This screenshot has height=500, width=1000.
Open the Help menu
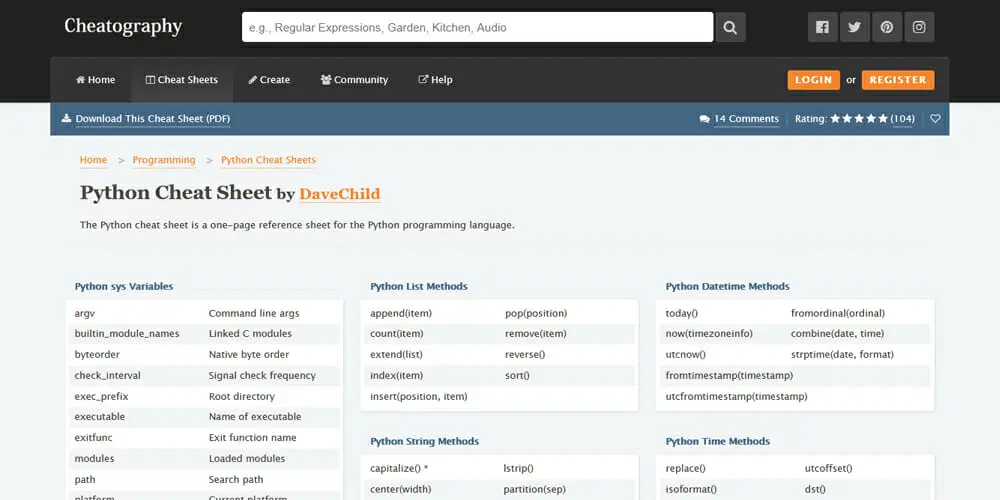pos(436,80)
